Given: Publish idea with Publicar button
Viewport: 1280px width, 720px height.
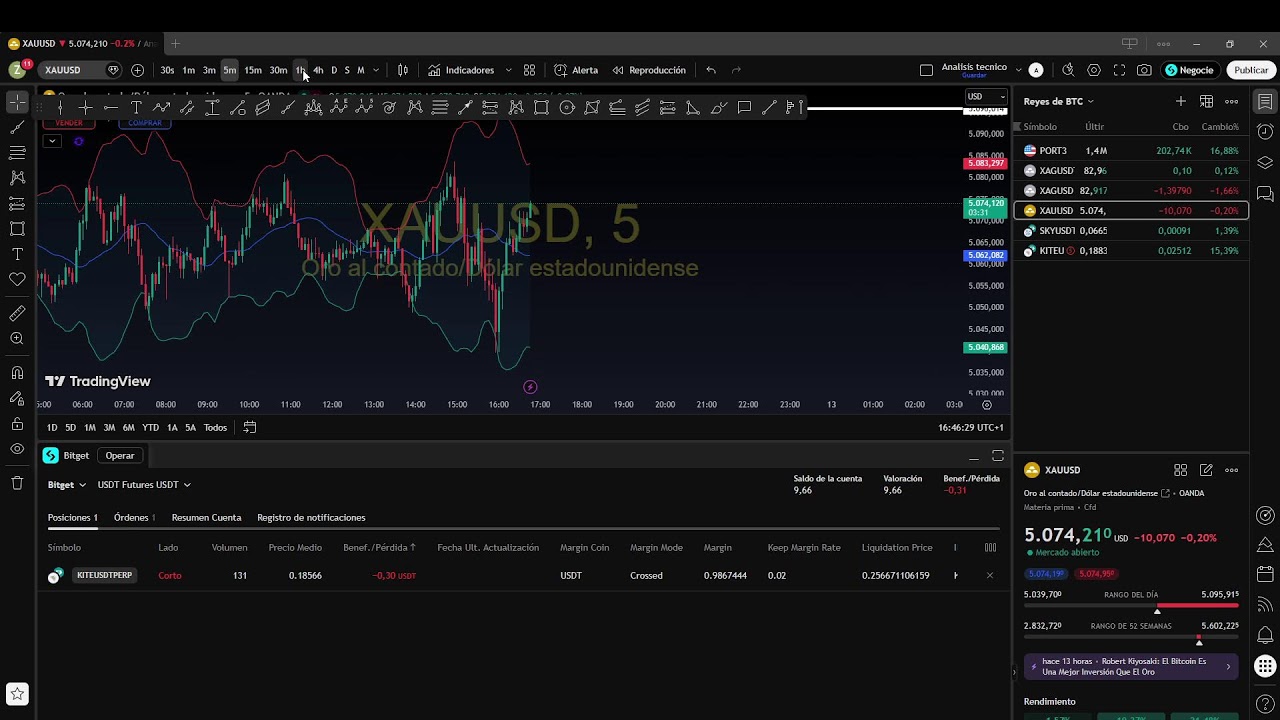Looking at the screenshot, I should (x=1251, y=70).
